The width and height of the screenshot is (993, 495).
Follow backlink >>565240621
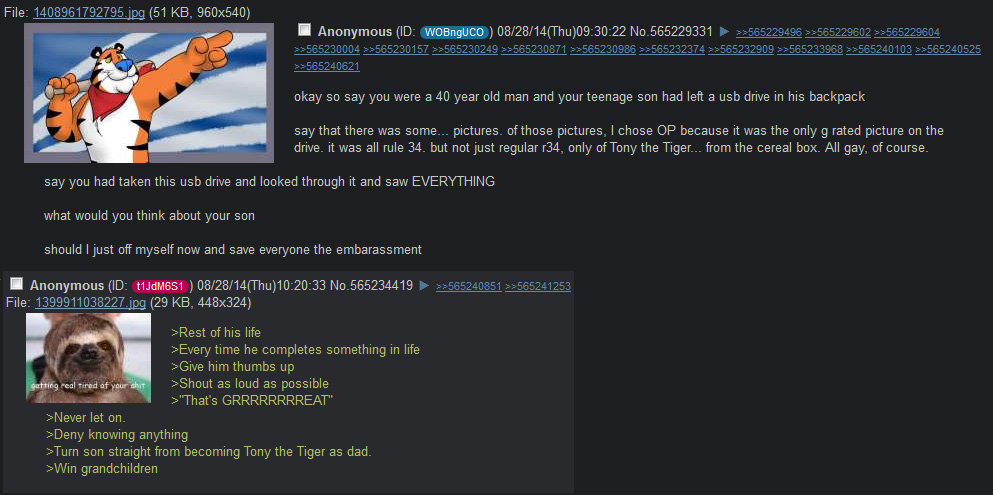pyautogui.click(x=327, y=66)
